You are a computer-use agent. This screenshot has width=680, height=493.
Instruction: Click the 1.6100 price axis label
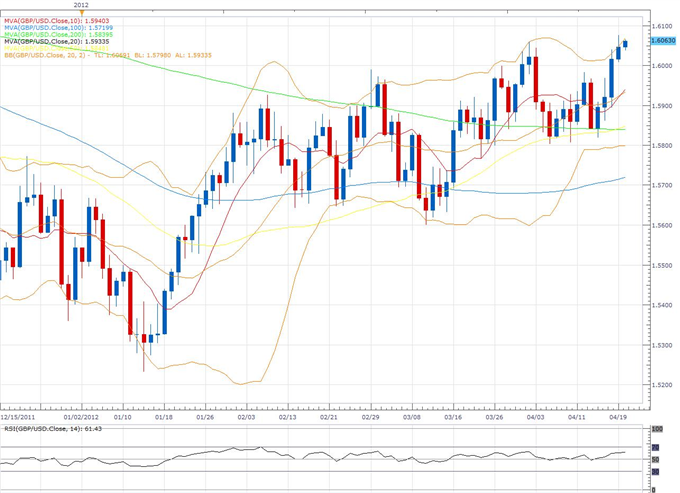[662, 26]
